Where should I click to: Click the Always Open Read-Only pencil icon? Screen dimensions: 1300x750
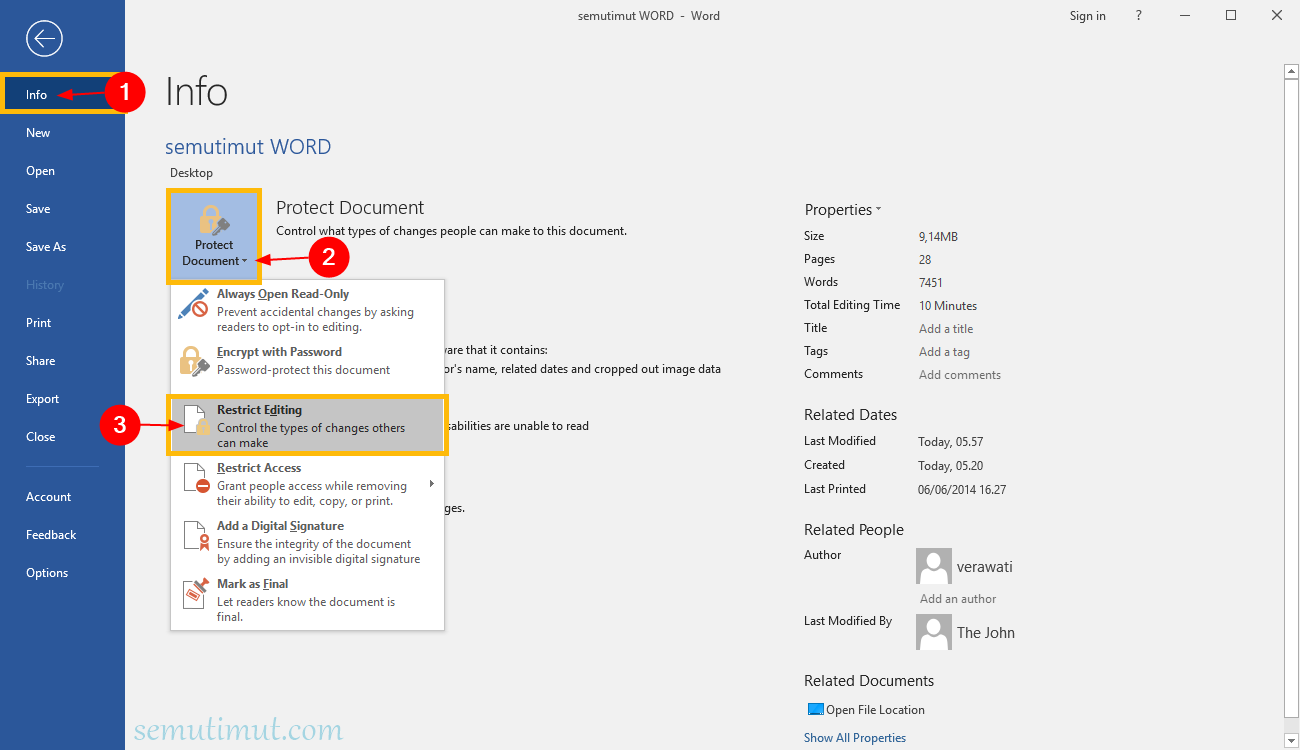pyautogui.click(x=193, y=304)
